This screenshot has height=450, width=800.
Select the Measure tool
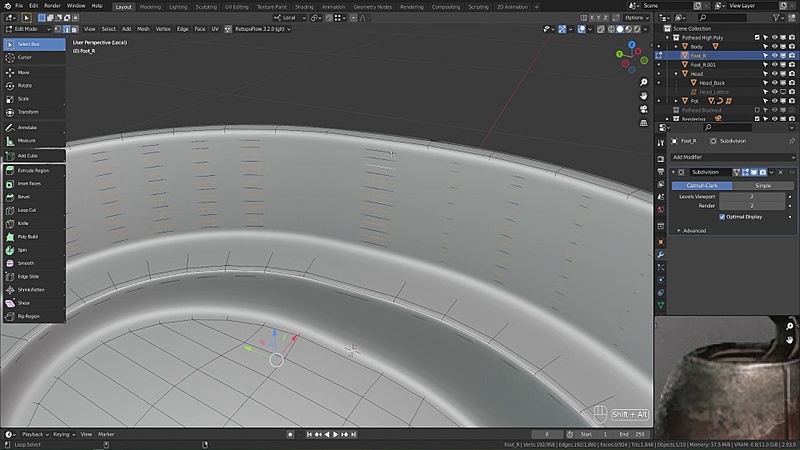pos(34,141)
